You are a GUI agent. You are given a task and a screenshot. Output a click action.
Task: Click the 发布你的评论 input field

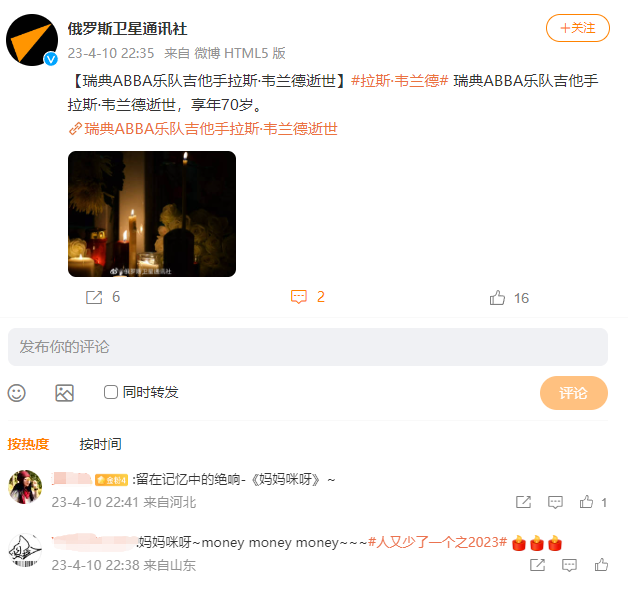click(x=308, y=347)
